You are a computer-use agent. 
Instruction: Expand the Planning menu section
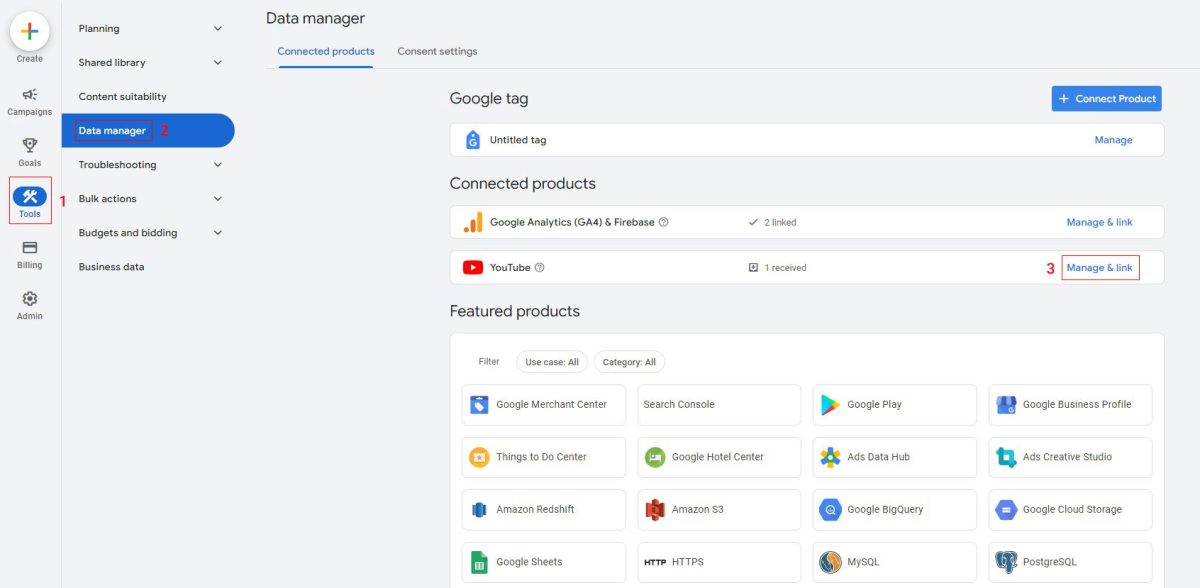point(150,28)
